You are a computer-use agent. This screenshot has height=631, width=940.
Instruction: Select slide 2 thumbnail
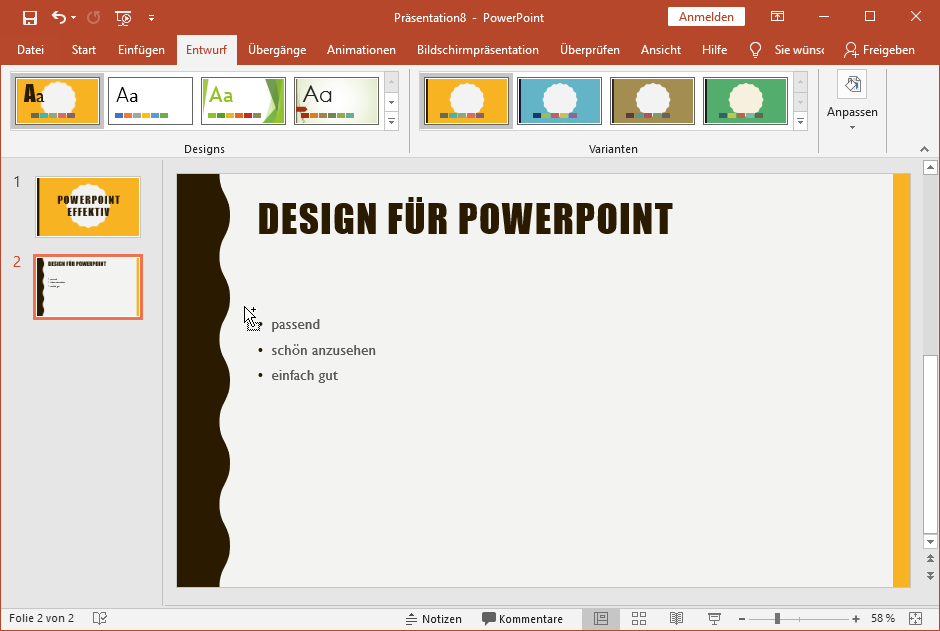88,287
